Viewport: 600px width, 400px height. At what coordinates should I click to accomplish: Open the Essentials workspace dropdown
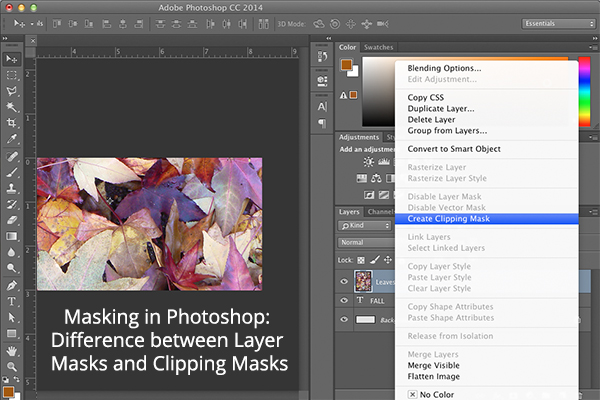tap(558, 24)
